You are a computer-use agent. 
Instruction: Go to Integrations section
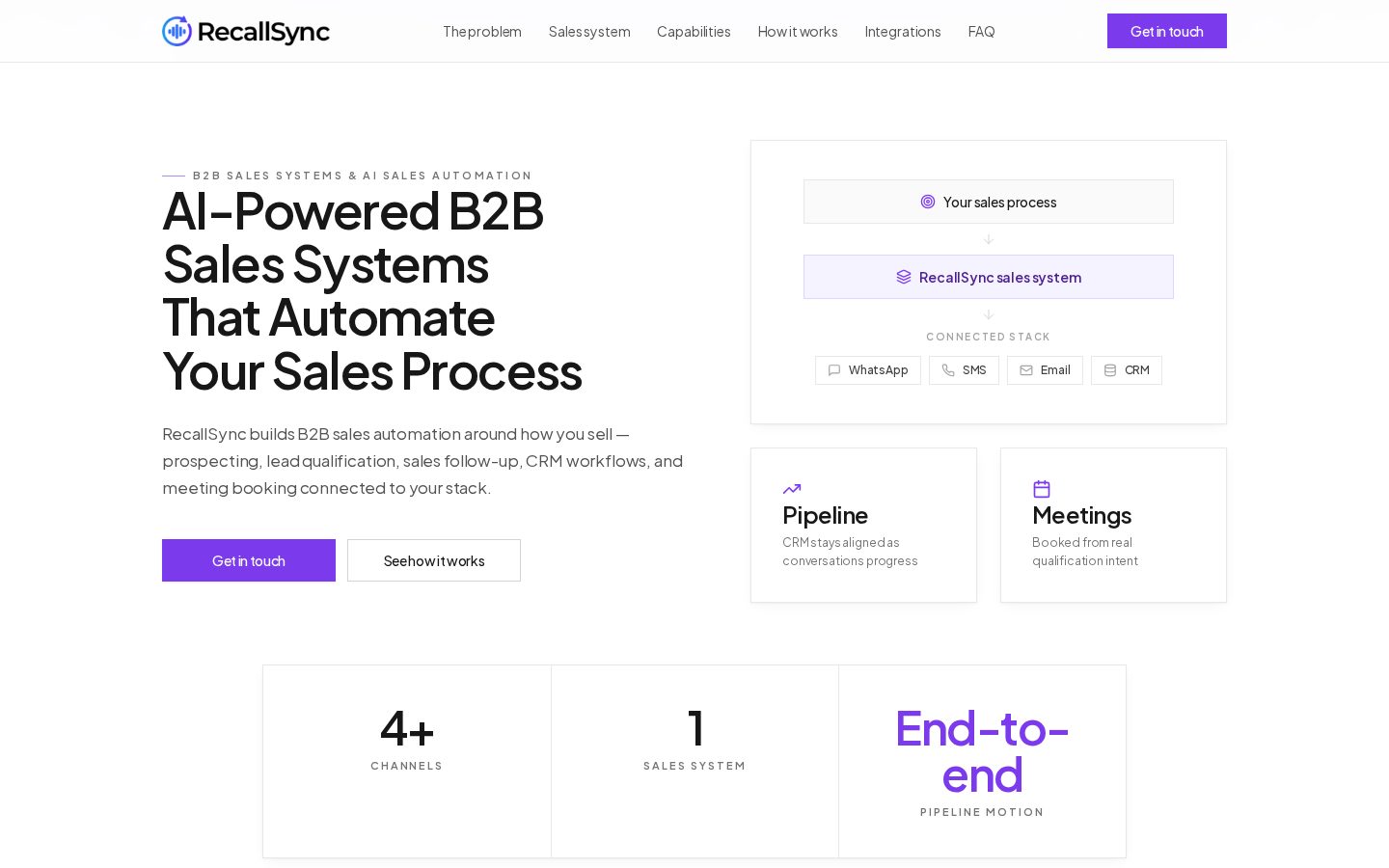pos(903,32)
